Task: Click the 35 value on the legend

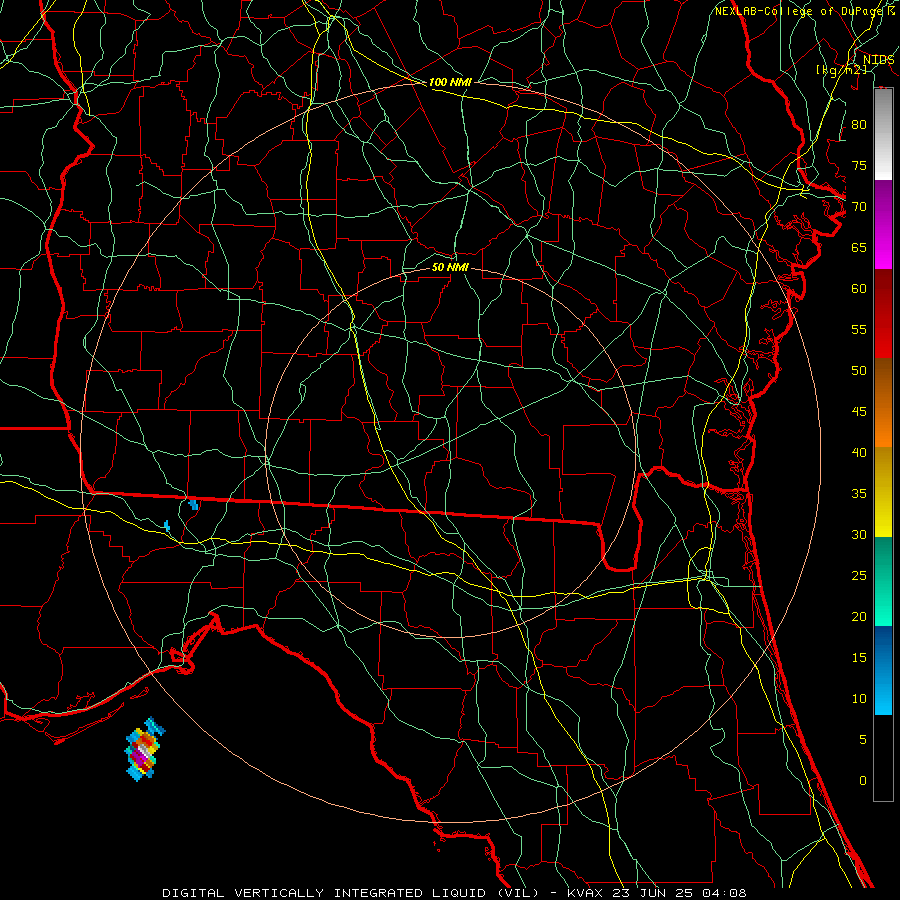Action: tap(859, 494)
